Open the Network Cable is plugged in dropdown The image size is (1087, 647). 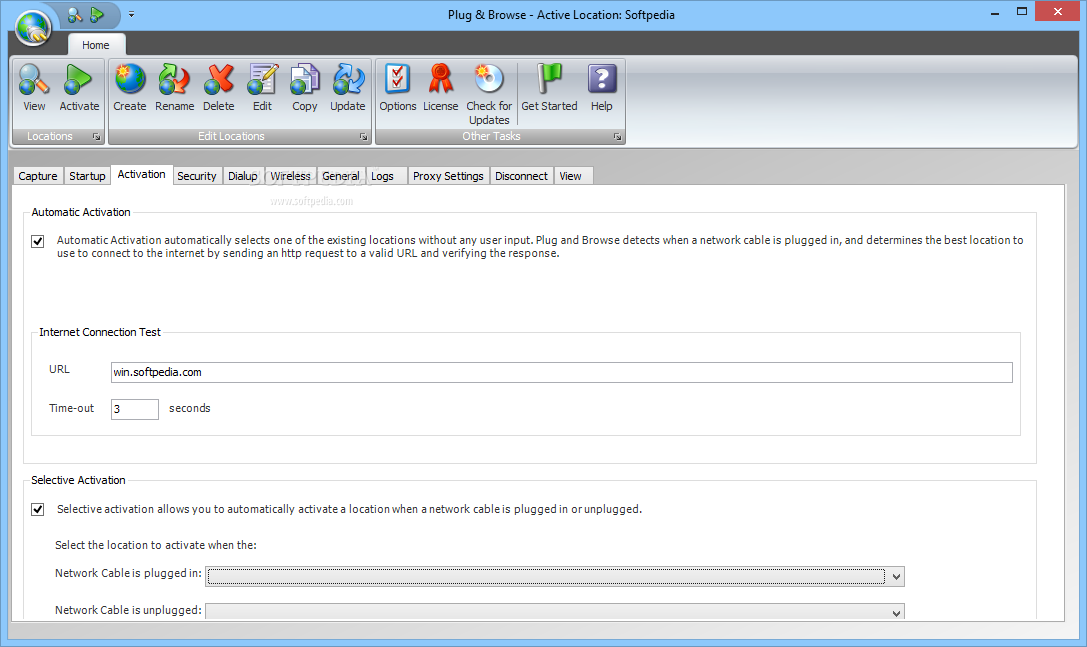(x=555, y=576)
